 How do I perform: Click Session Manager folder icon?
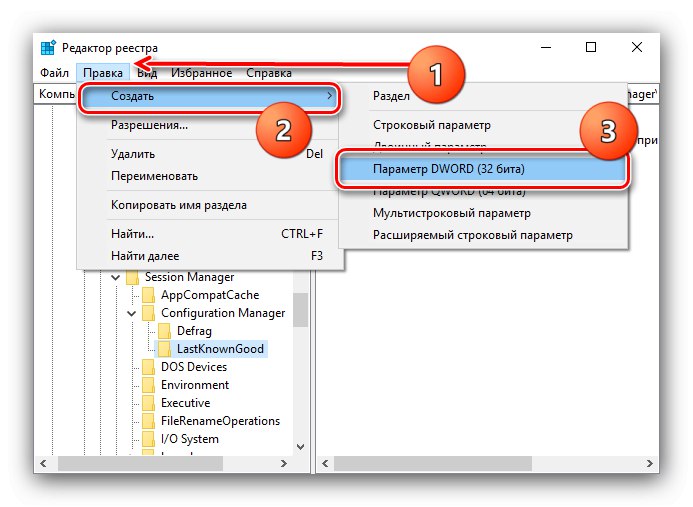click(133, 277)
